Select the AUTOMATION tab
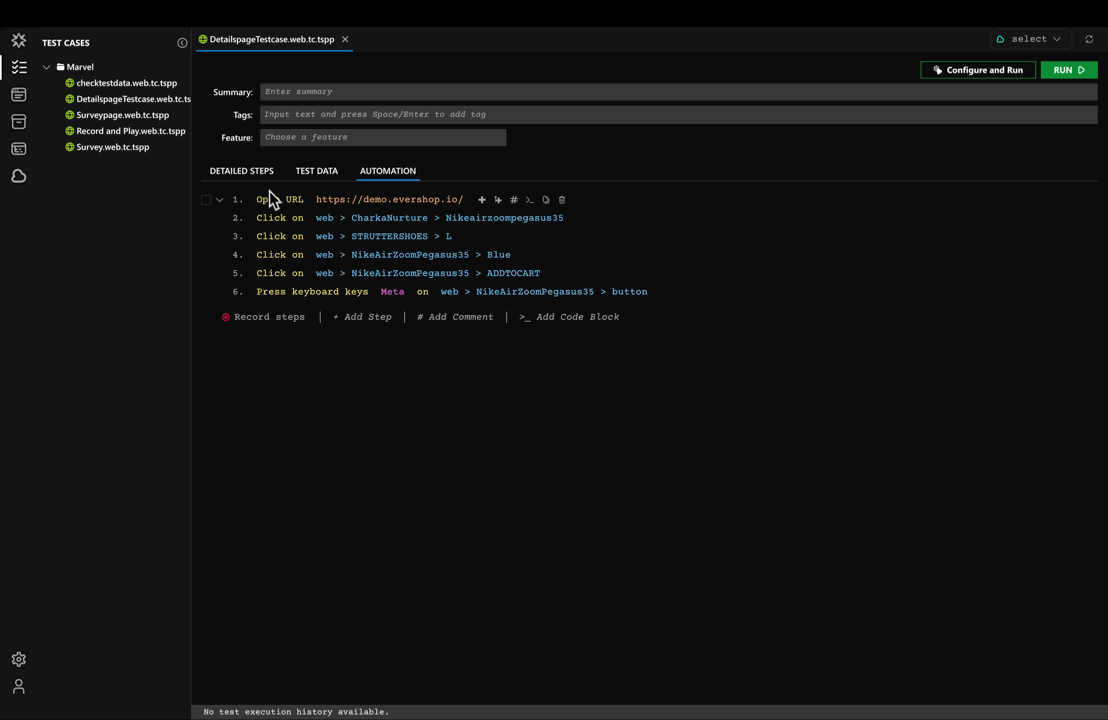Viewport: 1108px width, 720px height. (x=388, y=171)
